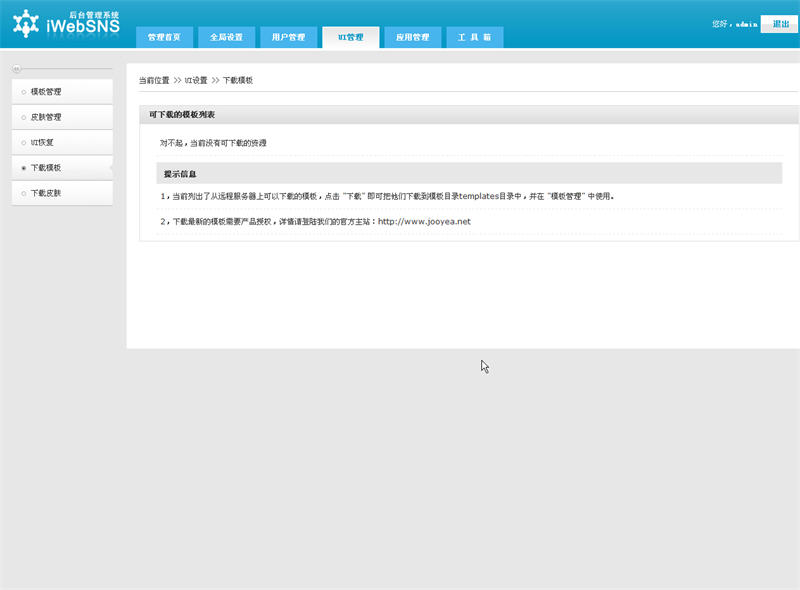The width and height of the screenshot is (800, 590).
Task: Click the 退出 logout button
Action: 780,24
